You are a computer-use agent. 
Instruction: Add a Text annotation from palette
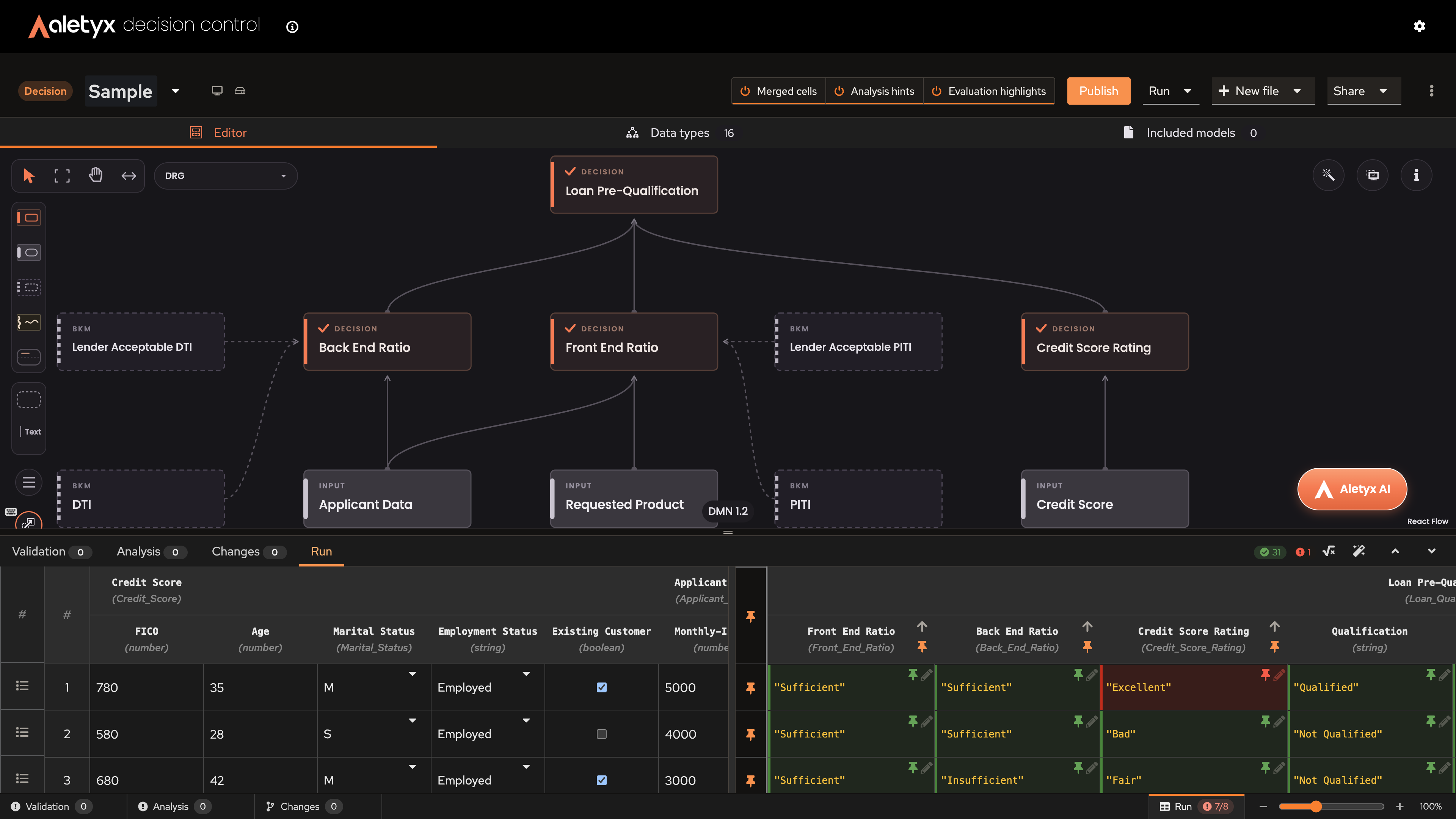click(x=30, y=432)
